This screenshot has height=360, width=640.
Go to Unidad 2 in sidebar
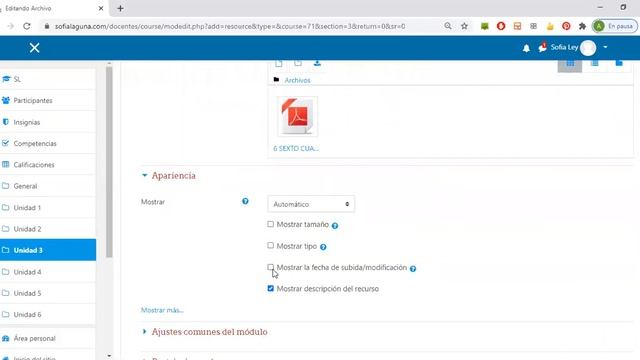[48, 229]
